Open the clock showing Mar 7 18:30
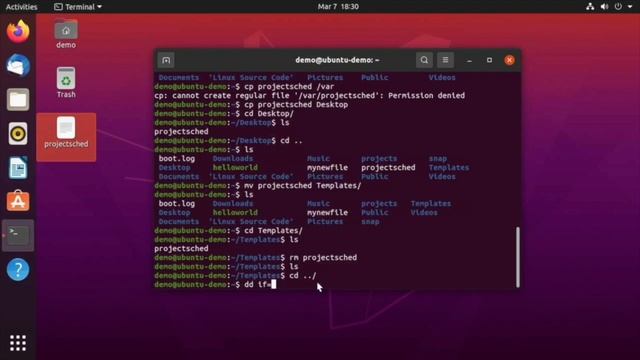 pyautogui.click(x=338, y=7)
